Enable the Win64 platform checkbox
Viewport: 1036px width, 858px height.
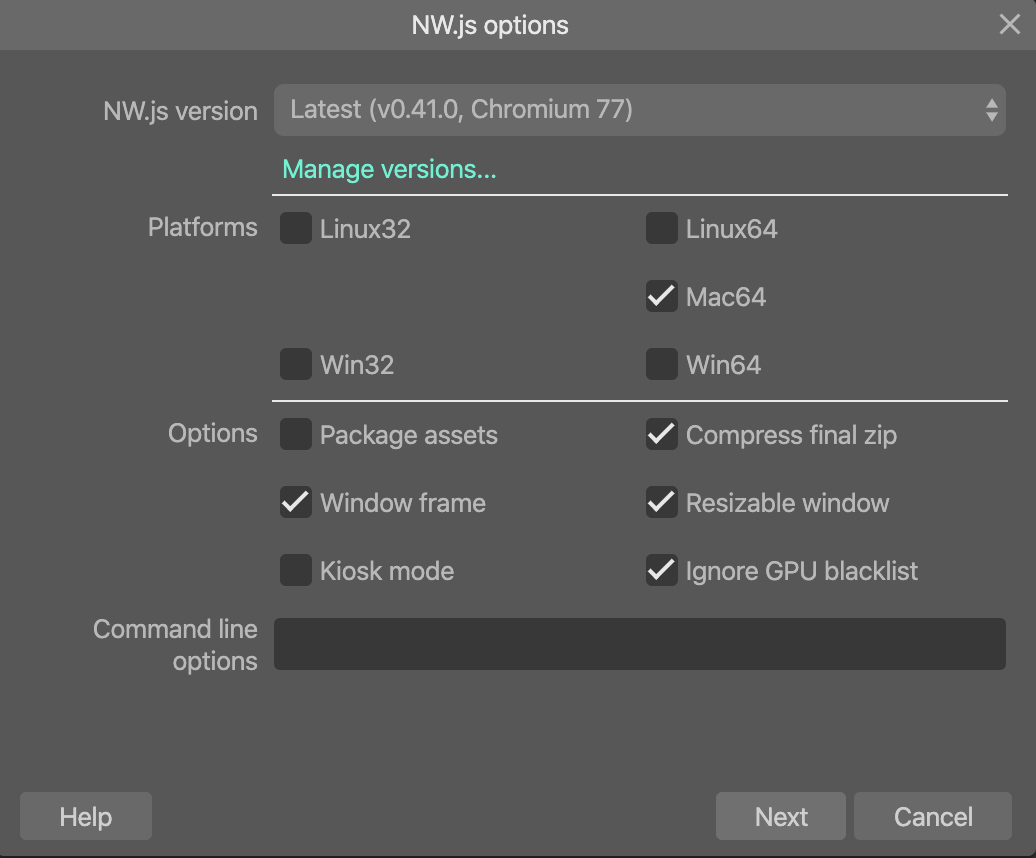pos(661,364)
